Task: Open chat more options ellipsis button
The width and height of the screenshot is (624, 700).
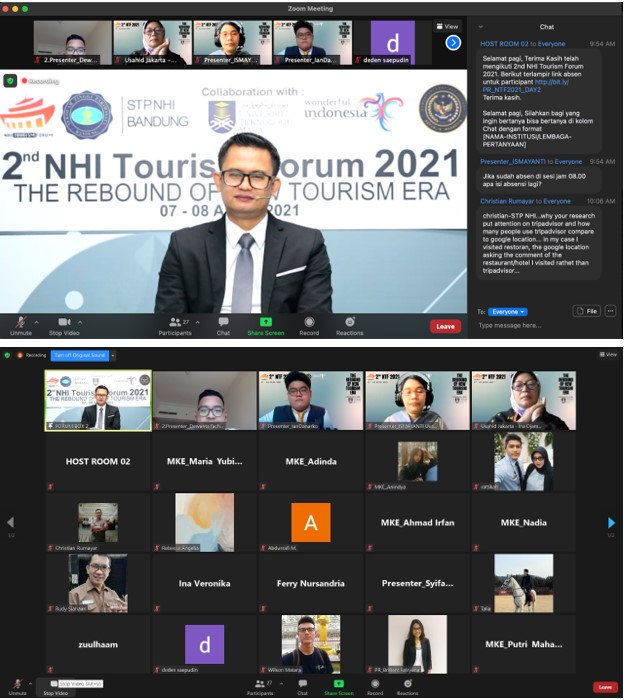Action: [x=610, y=311]
